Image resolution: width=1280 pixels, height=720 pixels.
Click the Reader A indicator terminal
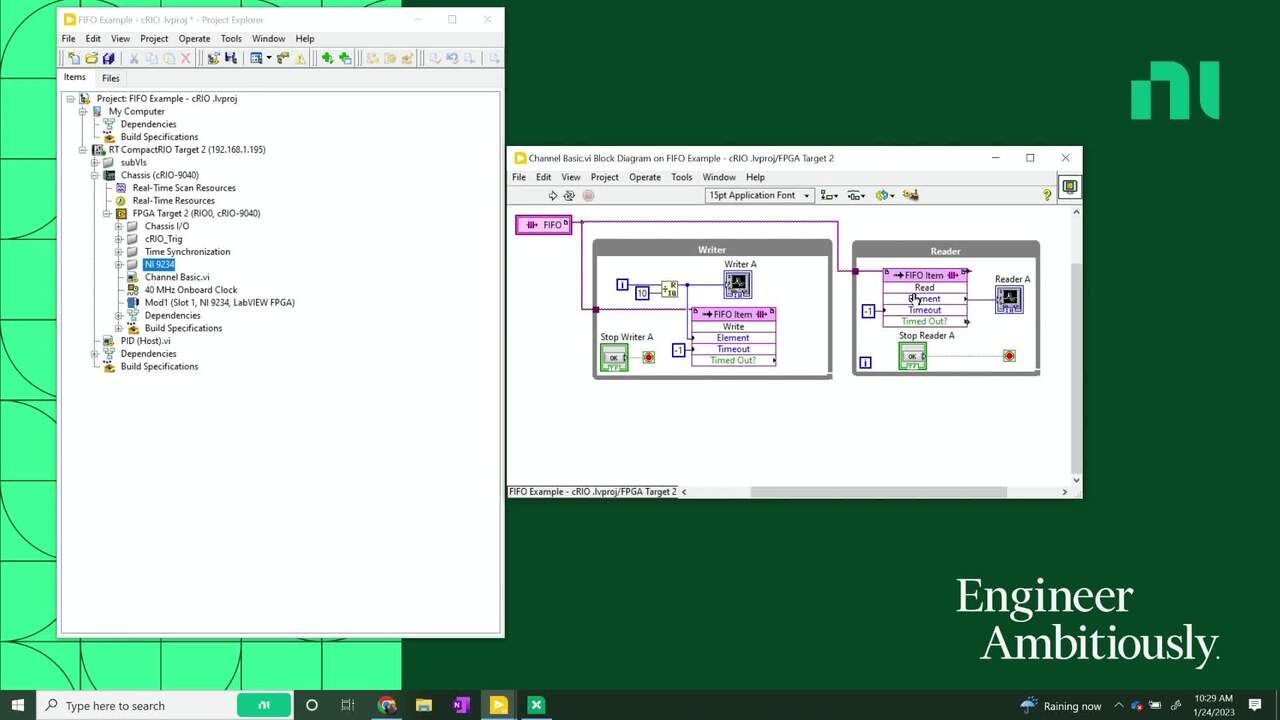coord(1008,298)
